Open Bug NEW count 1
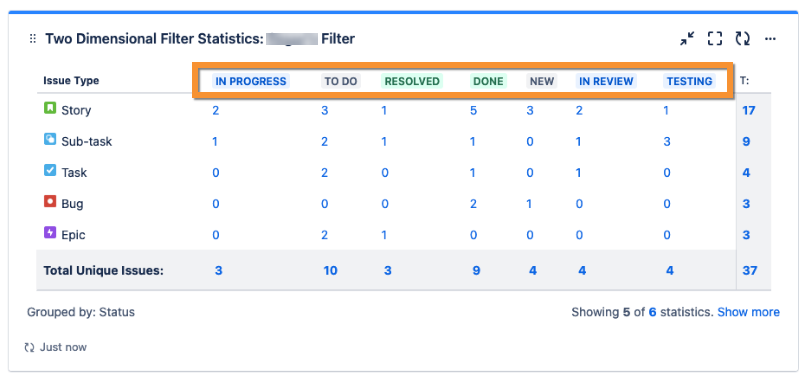Image resolution: width=806 pixels, height=382 pixels. 530,204
